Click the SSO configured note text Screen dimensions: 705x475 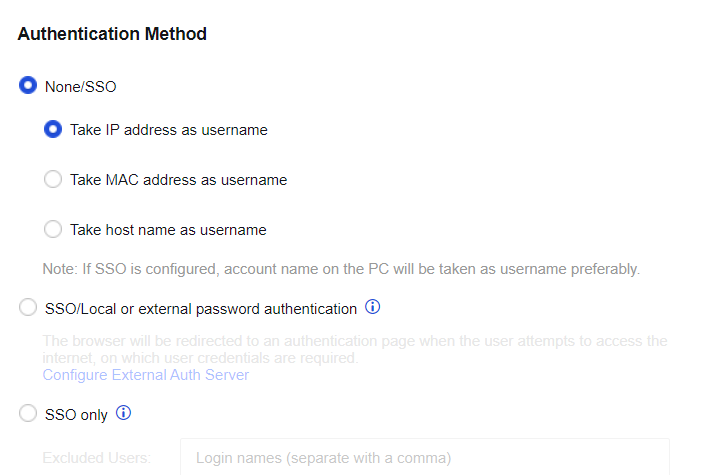(x=340, y=269)
